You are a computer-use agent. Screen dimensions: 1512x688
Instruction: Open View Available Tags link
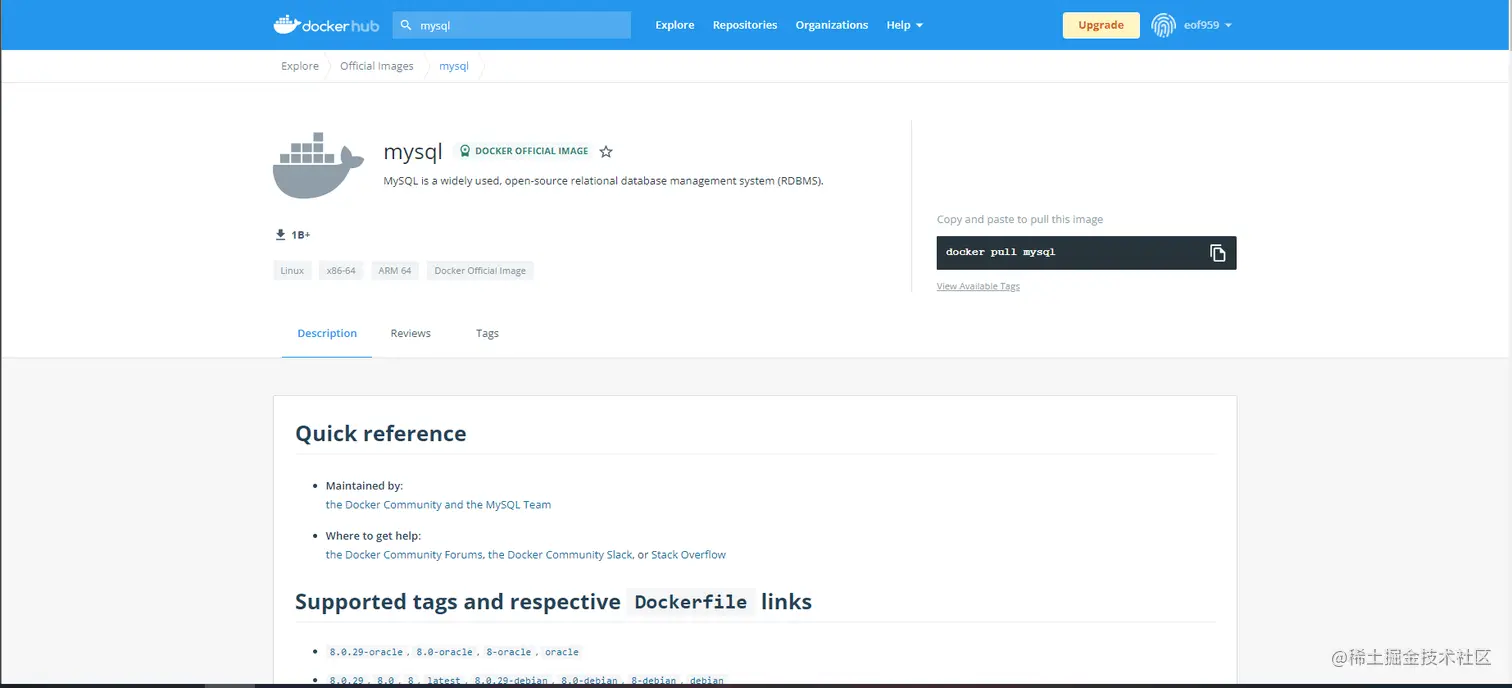click(978, 286)
